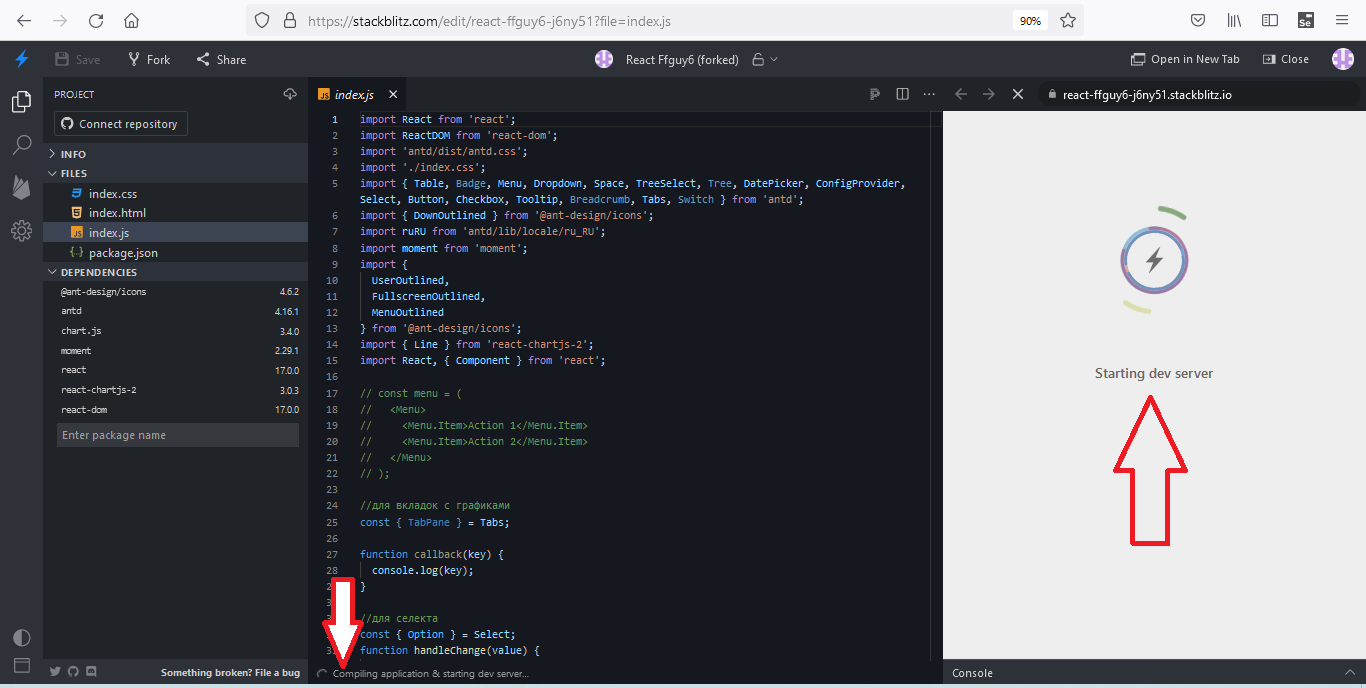Click the preview back arrow
The width and height of the screenshot is (1366, 688).
pos(961,94)
